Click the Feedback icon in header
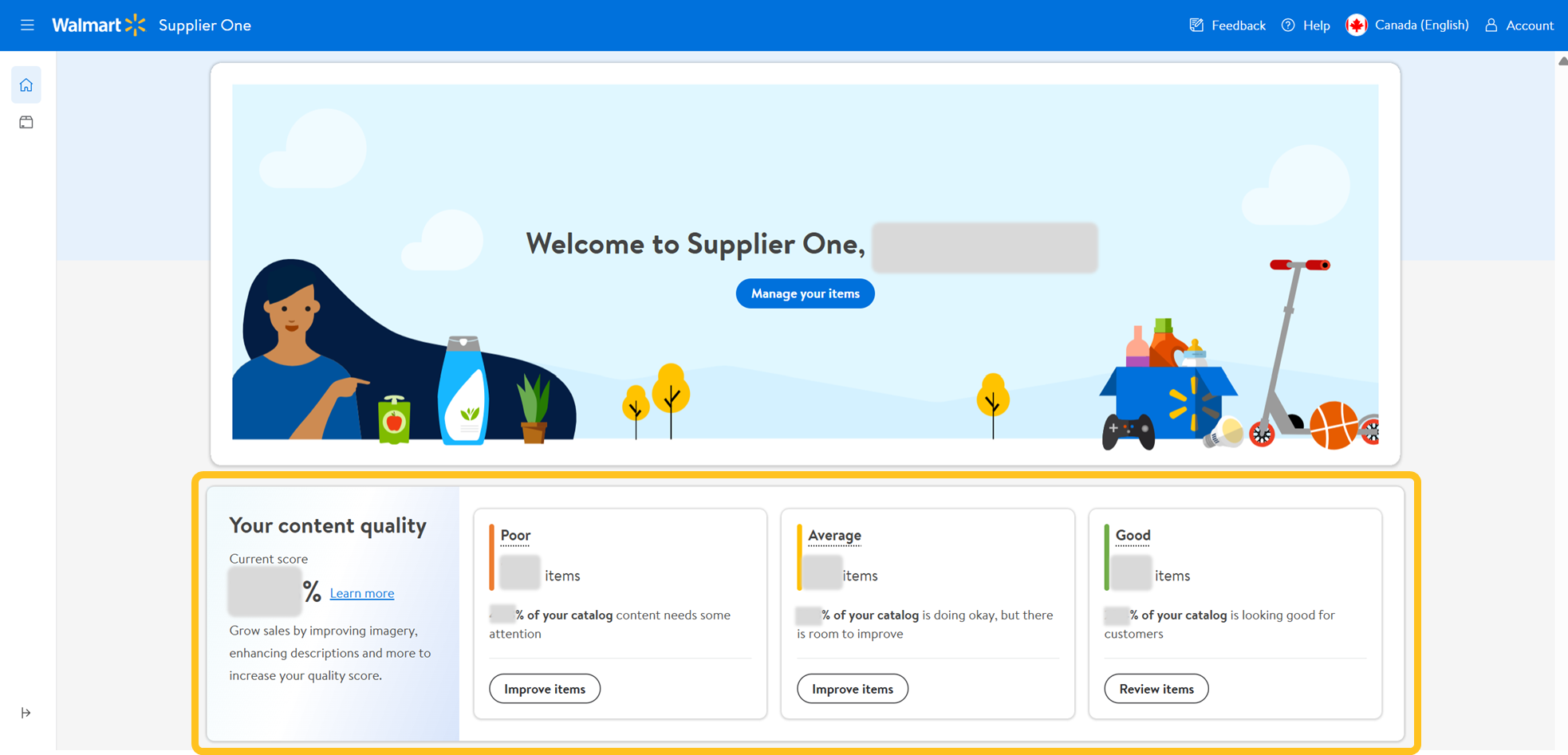 pyautogui.click(x=1196, y=26)
